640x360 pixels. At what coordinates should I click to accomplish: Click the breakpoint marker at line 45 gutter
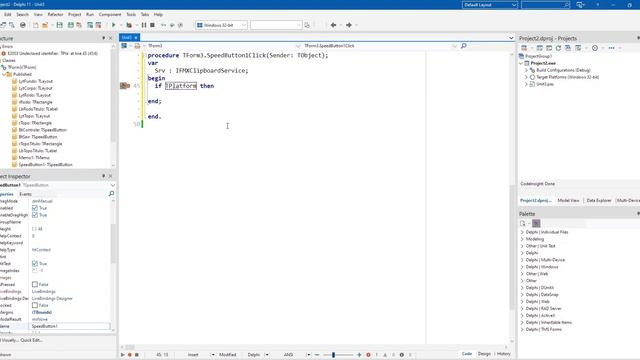124,86
